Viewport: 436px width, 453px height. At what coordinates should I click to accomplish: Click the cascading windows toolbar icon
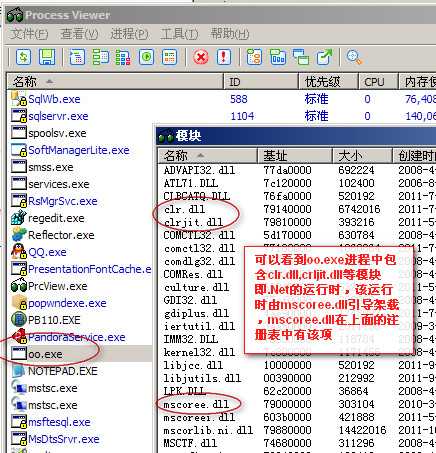point(301,57)
